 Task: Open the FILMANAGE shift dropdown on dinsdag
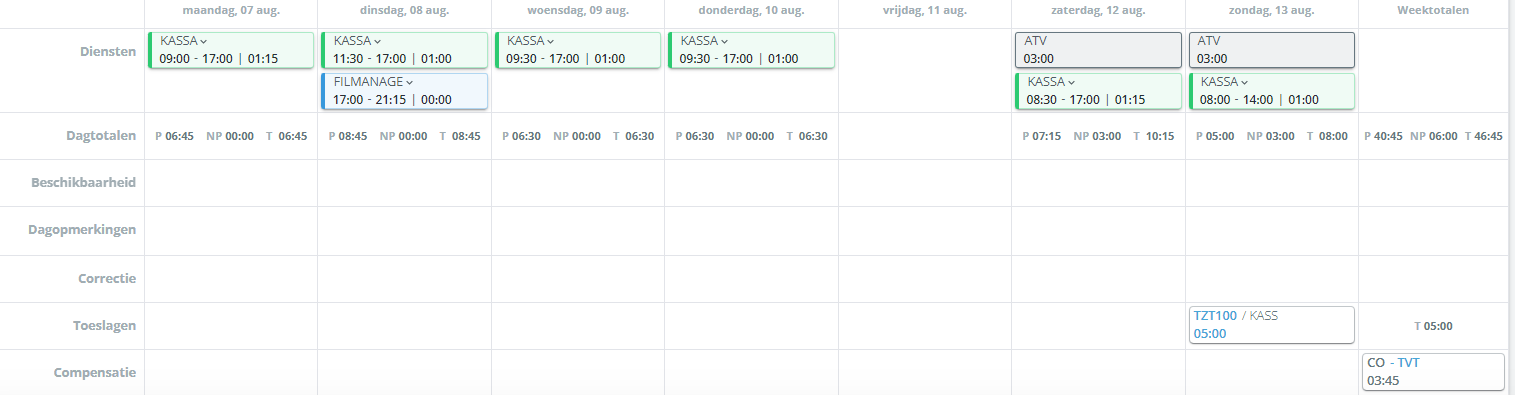point(410,83)
